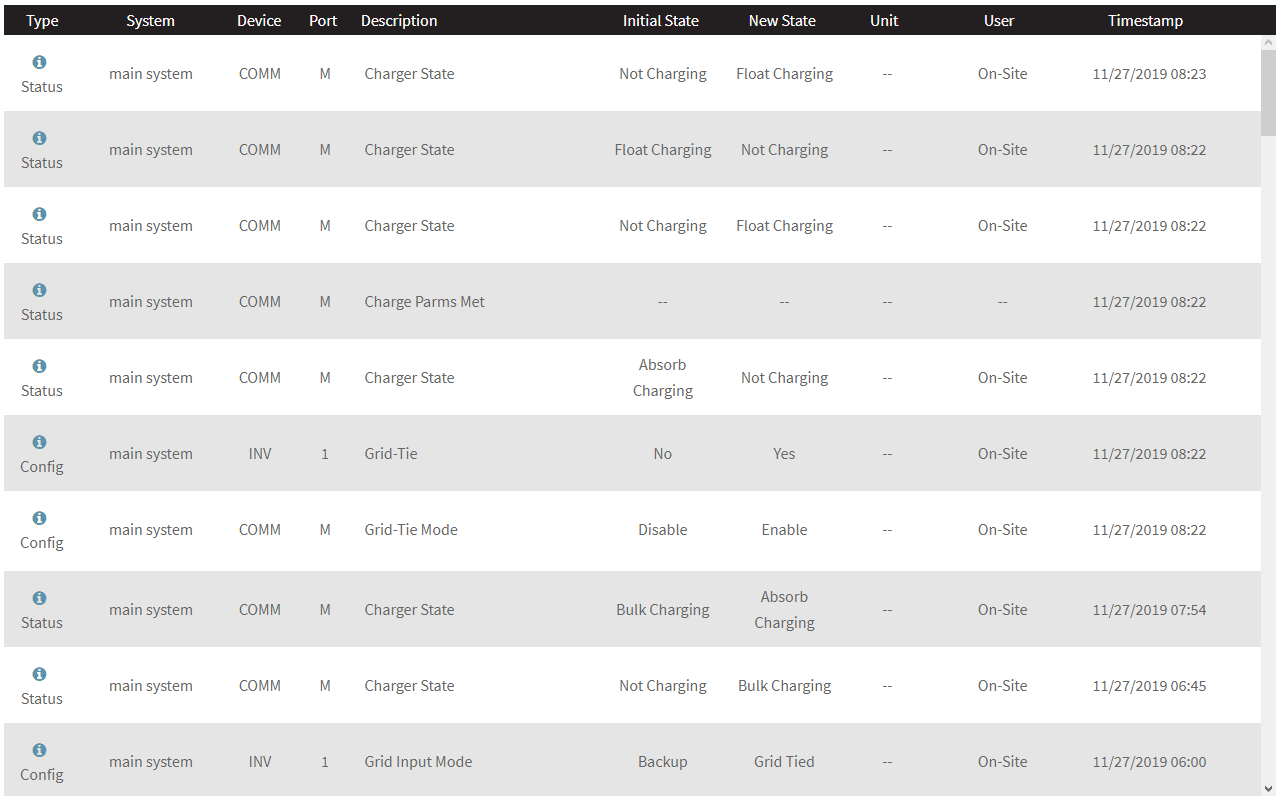Sort by the Timestamp column header
The image size is (1287, 807).
1145,21
